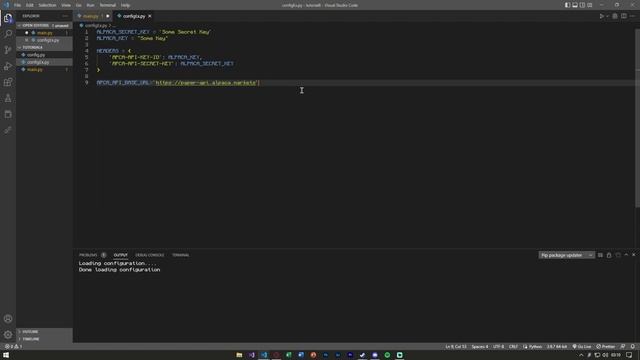Change line endings via CRLF status item
Screen dimensions: 640x360
(x=513, y=347)
